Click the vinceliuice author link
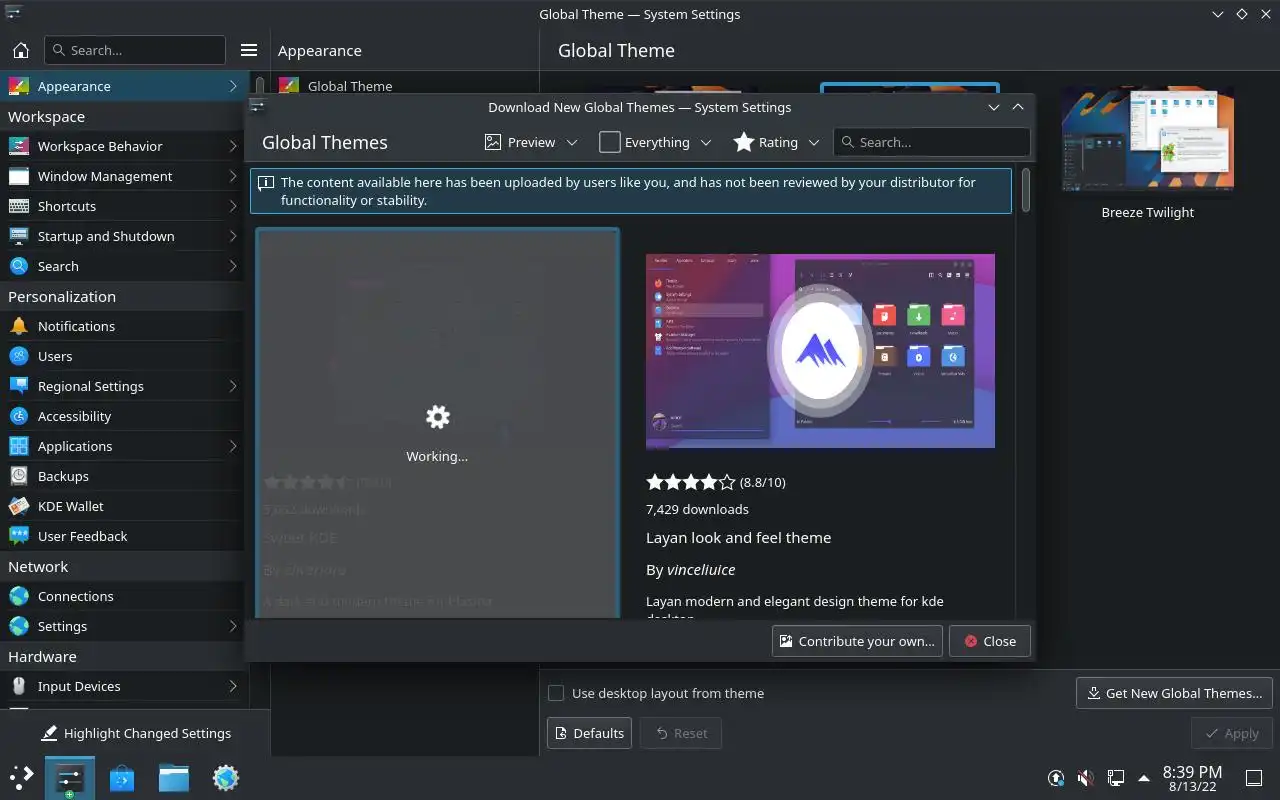This screenshot has height=800, width=1280. pos(701,570)
